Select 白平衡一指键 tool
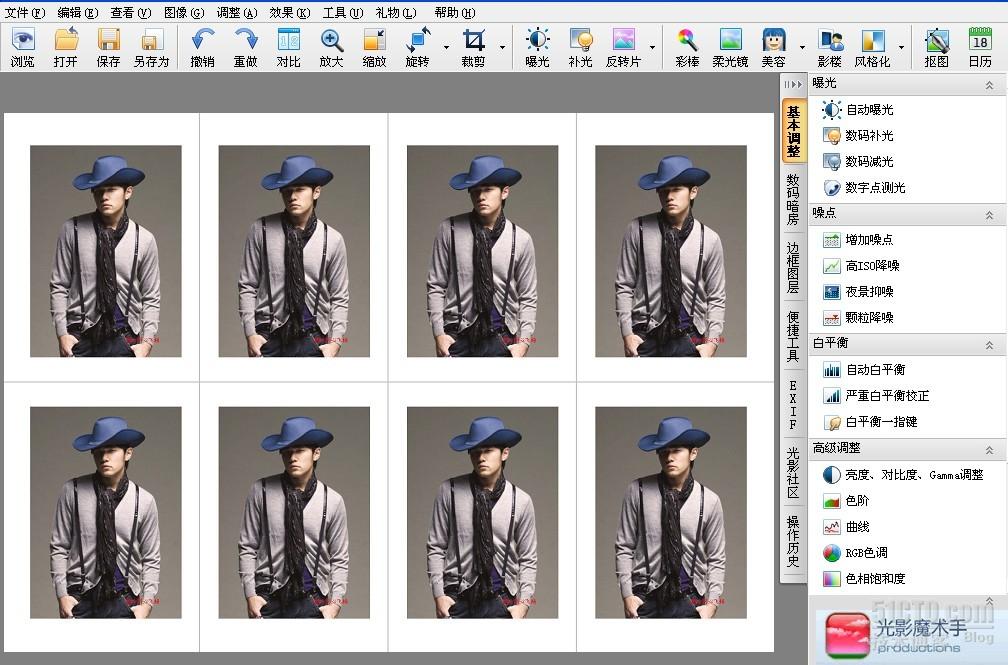This screenshot has height=665, width=1008. tap(870, 422)
